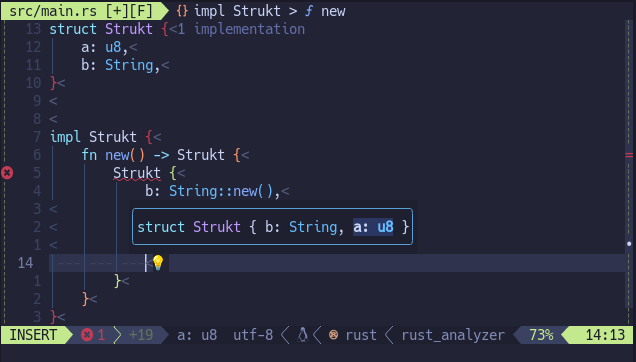The height and width of the screenshot is (362, 636).
Task: Click the rust_analyzer LSP label
Action: (453, 335)
